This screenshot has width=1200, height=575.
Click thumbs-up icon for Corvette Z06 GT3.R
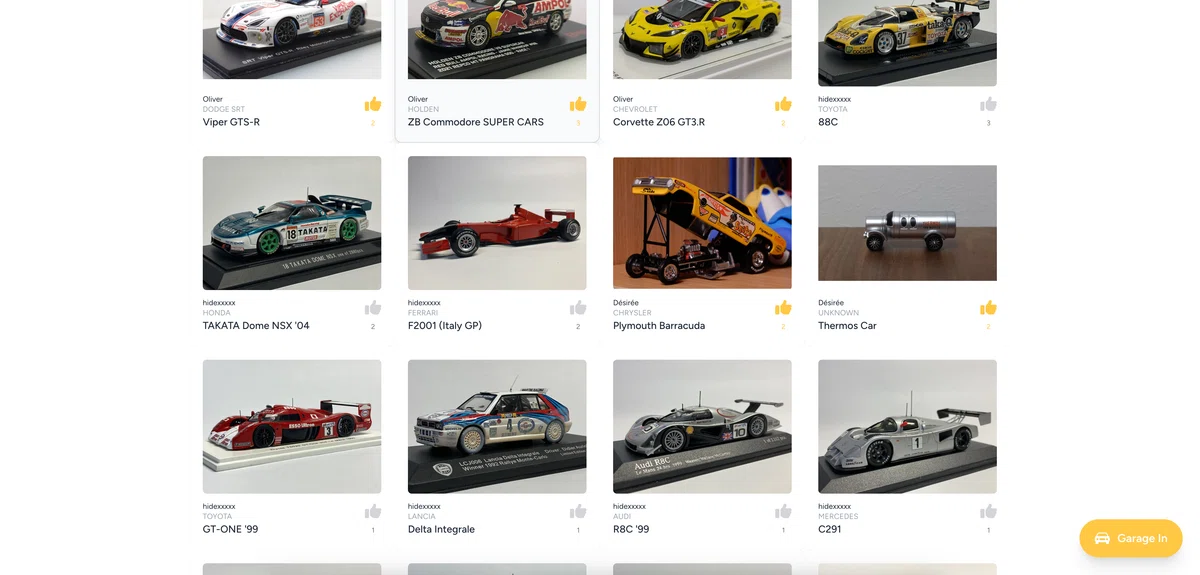tap(783, 104)
